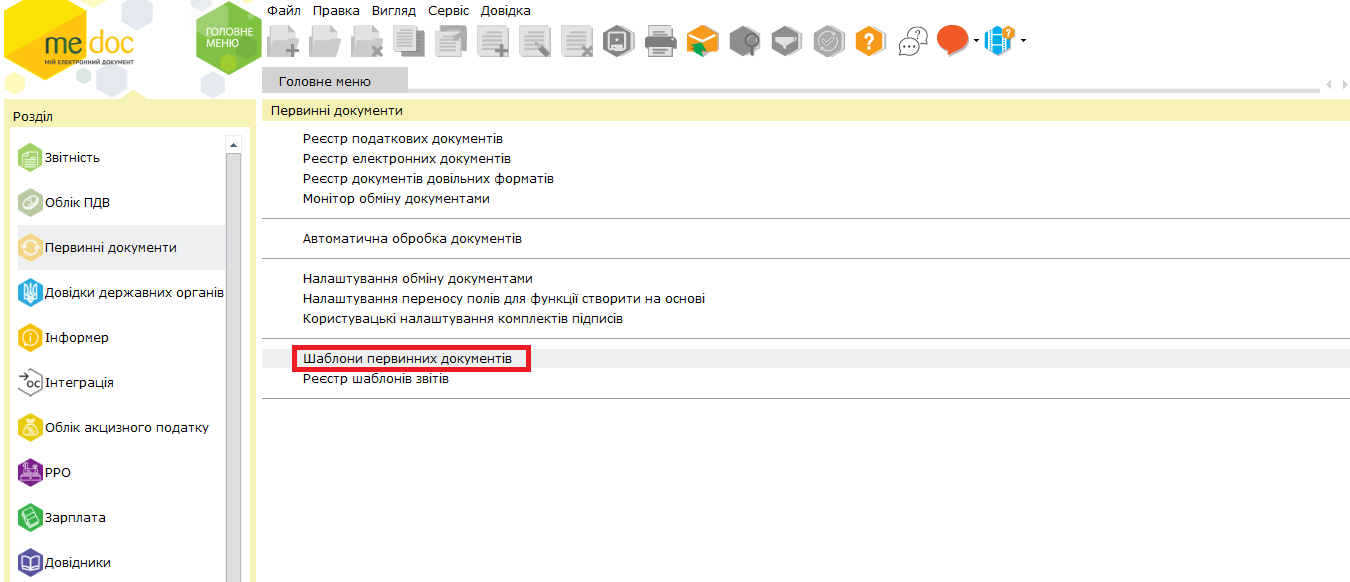Open Реєстр податкових документів
Viewport: 1350px width, 582px height.
[x=403, y=138]
